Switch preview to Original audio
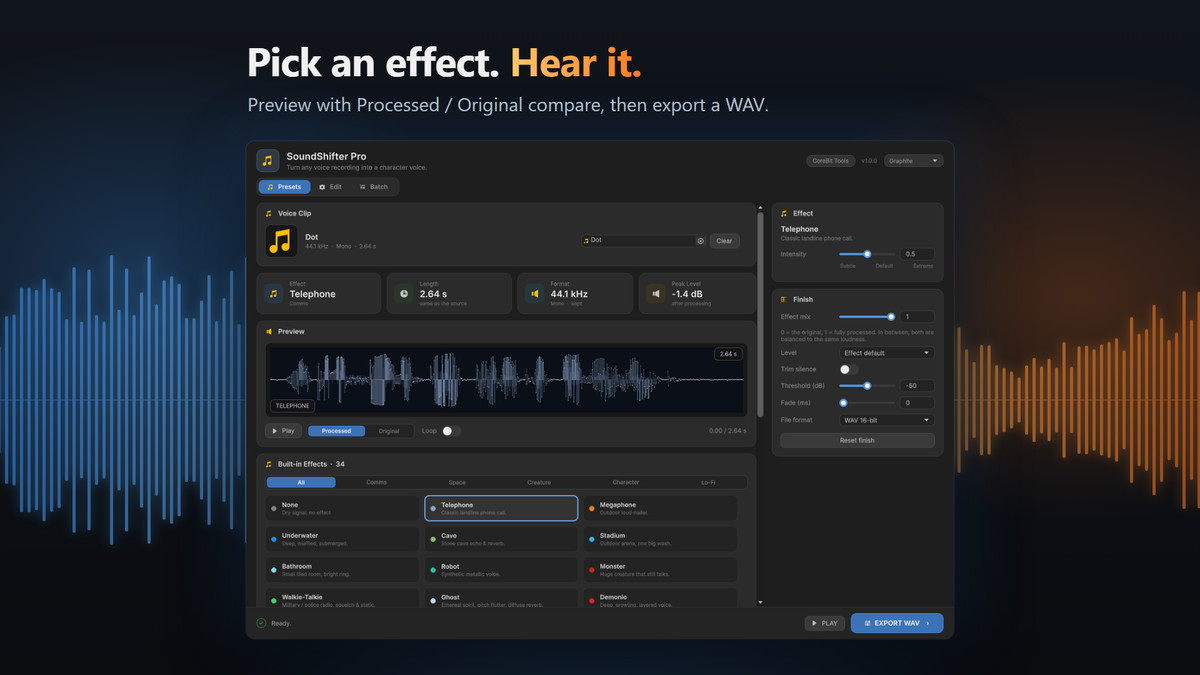Screen dimensions: 1200x675 pos(389,431)
